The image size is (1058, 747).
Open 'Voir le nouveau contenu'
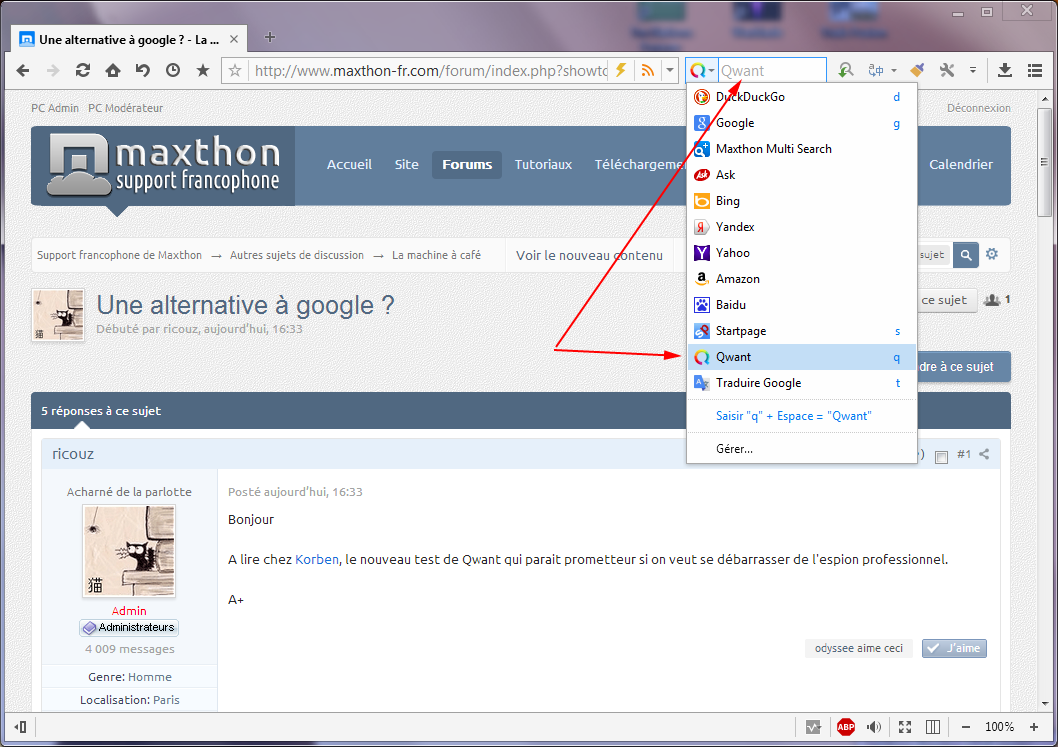click(589, 256)
